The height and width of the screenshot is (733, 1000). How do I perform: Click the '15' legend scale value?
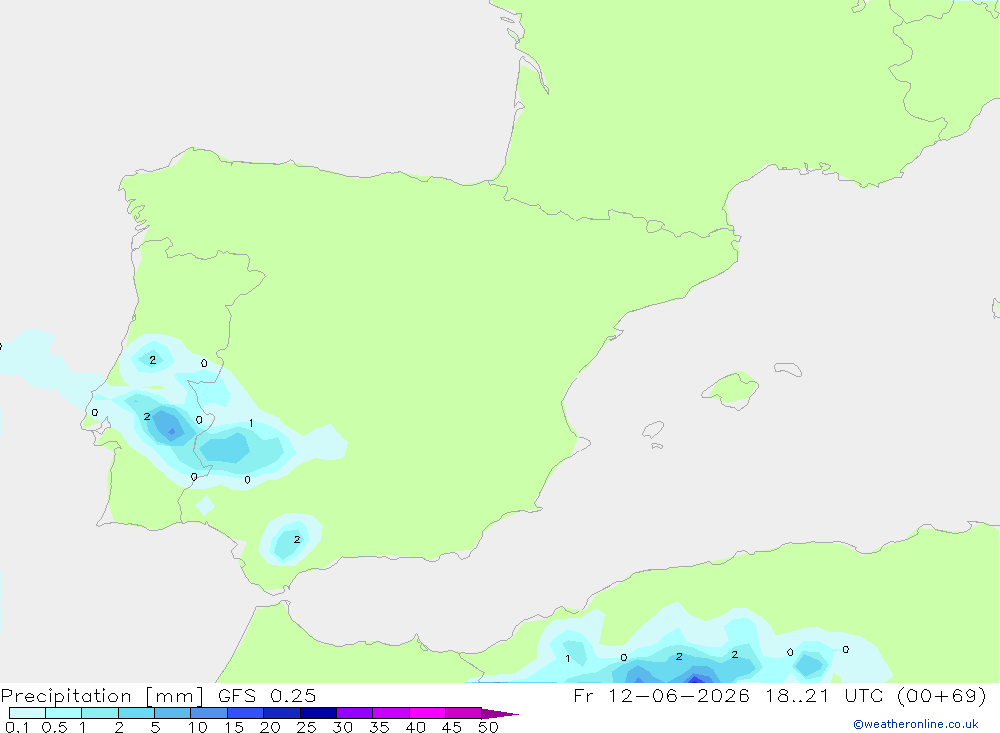pos(234,727)
